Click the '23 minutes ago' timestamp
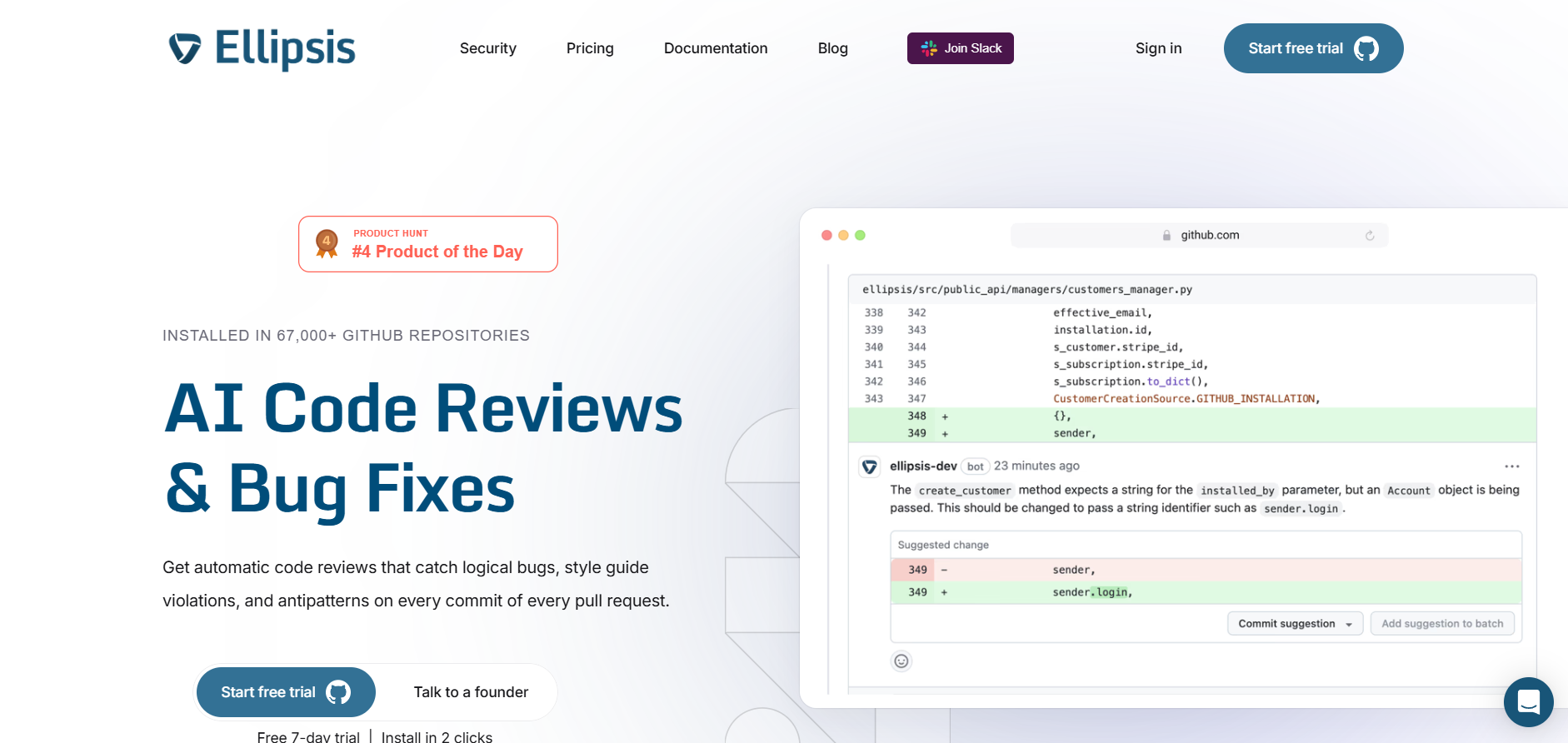 1036,466
